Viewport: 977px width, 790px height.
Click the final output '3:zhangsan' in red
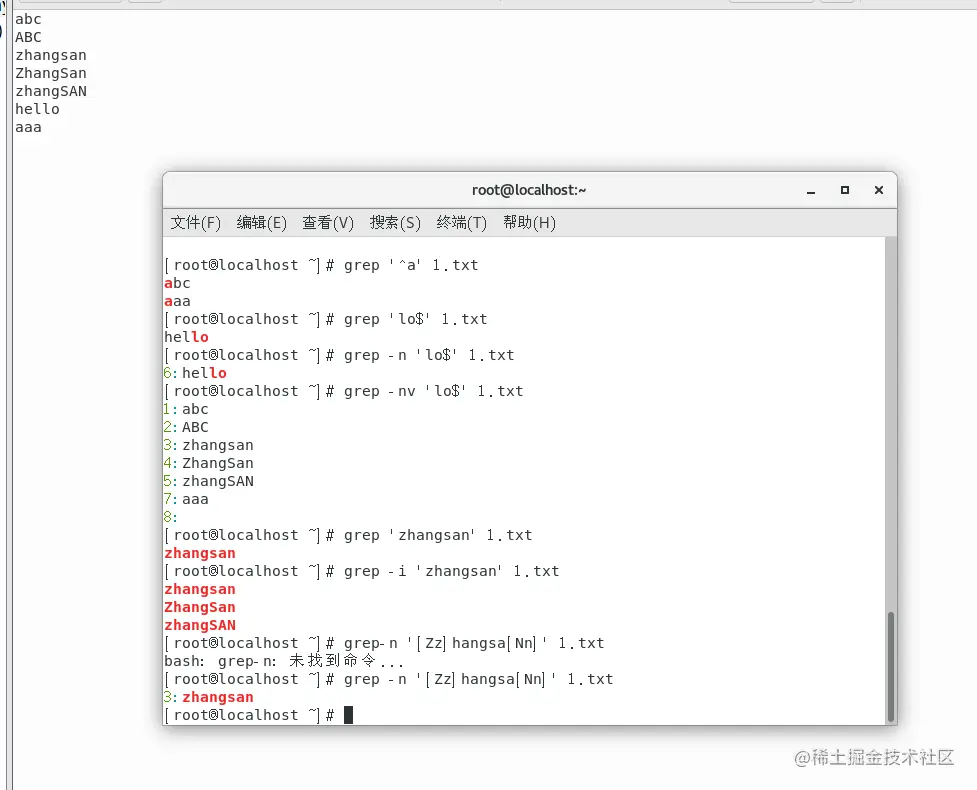point(209,697)
